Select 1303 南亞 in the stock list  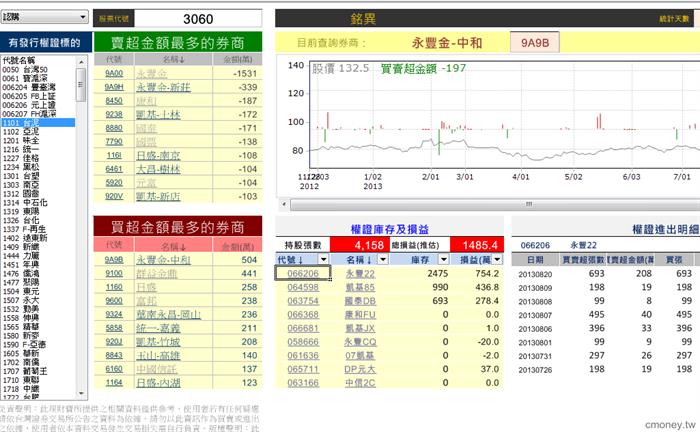pyautogui.click(x=21, y=185)
